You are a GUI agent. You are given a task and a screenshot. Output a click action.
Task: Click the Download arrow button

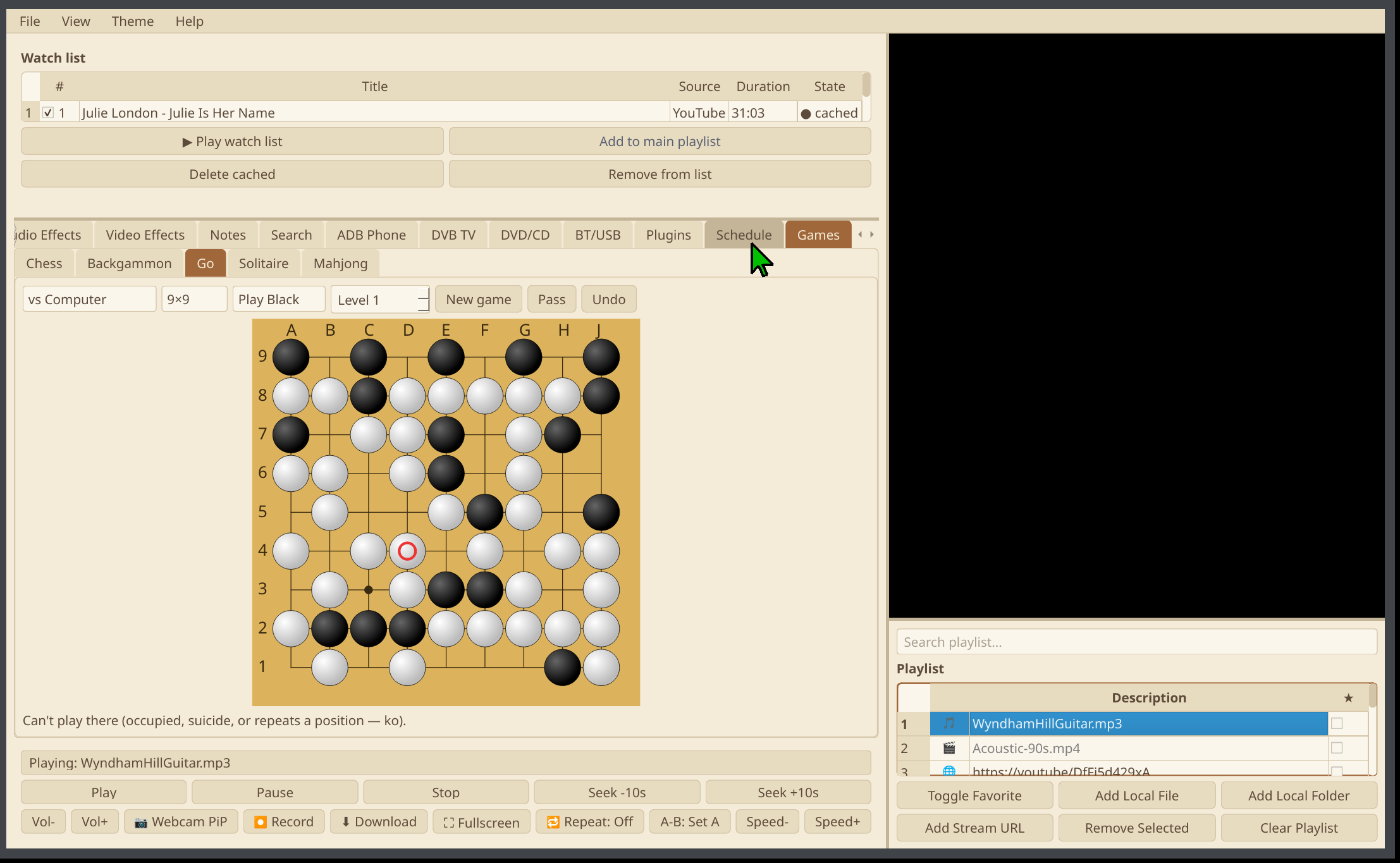[x=379, y=821]
